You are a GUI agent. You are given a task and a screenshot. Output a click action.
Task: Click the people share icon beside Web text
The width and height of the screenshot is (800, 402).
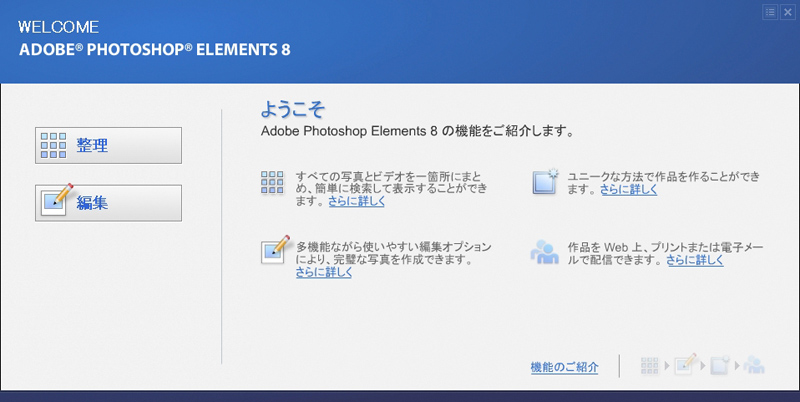point(544,252)
